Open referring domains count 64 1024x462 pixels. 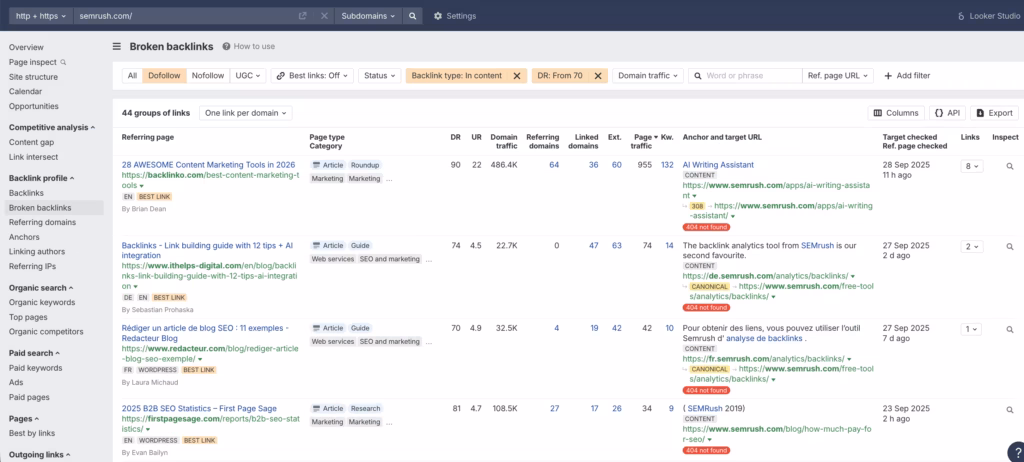[x=554, y=165]
